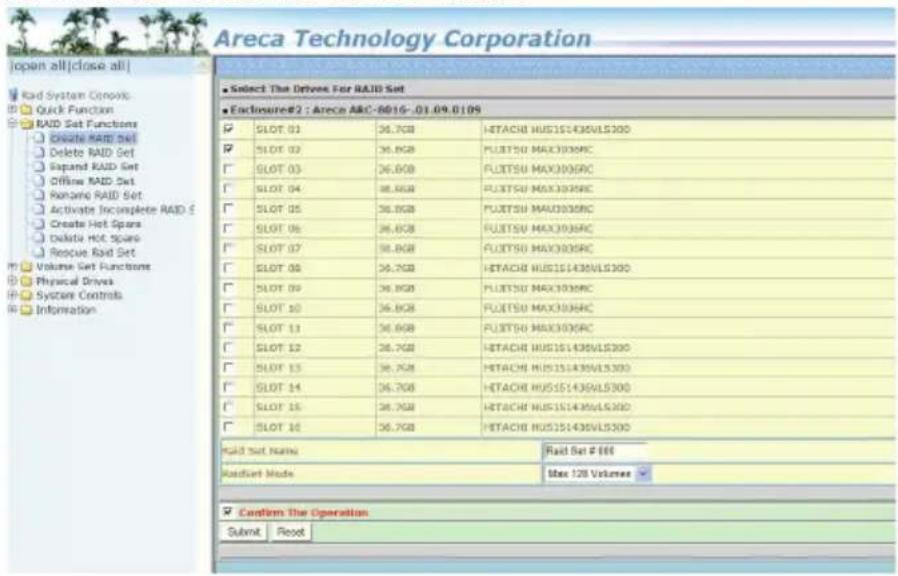
Task: Click the System Controls folder icon
Action: pos(26,295)
